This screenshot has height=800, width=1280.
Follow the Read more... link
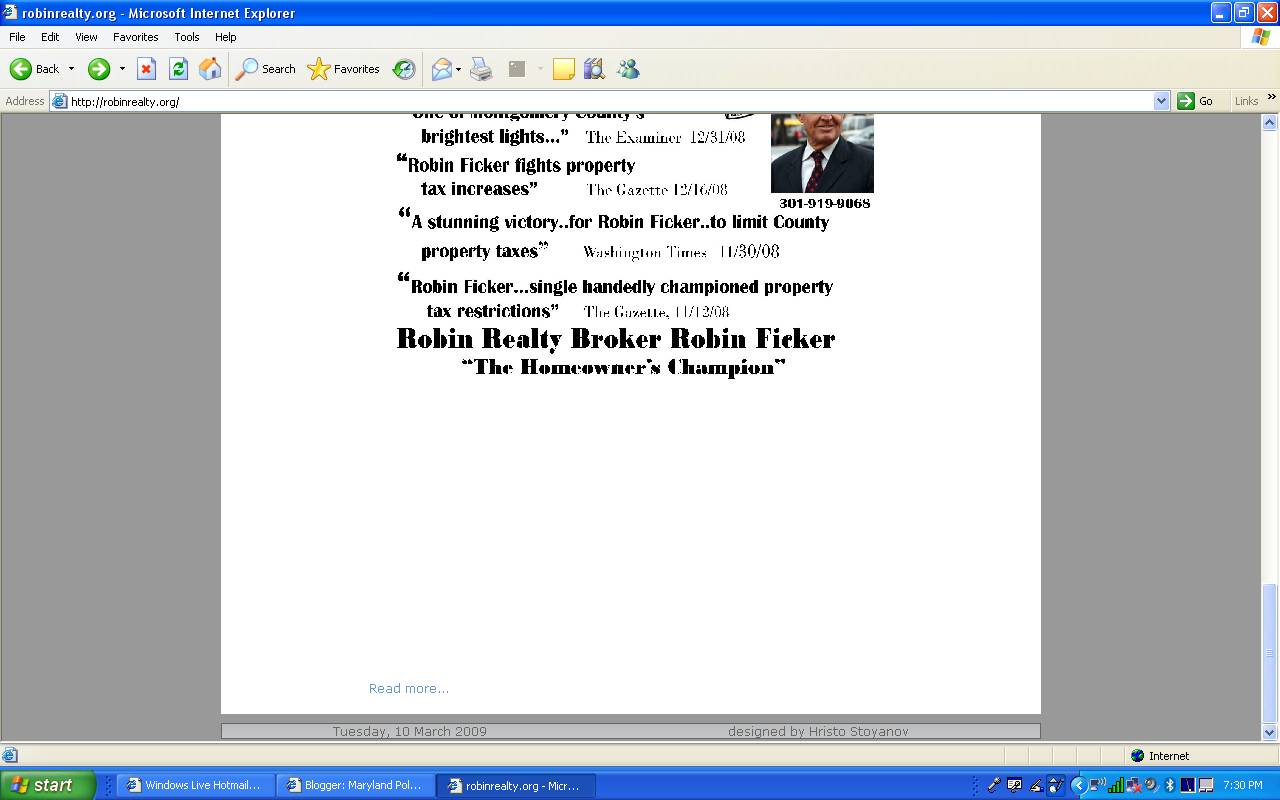(408, 688)
